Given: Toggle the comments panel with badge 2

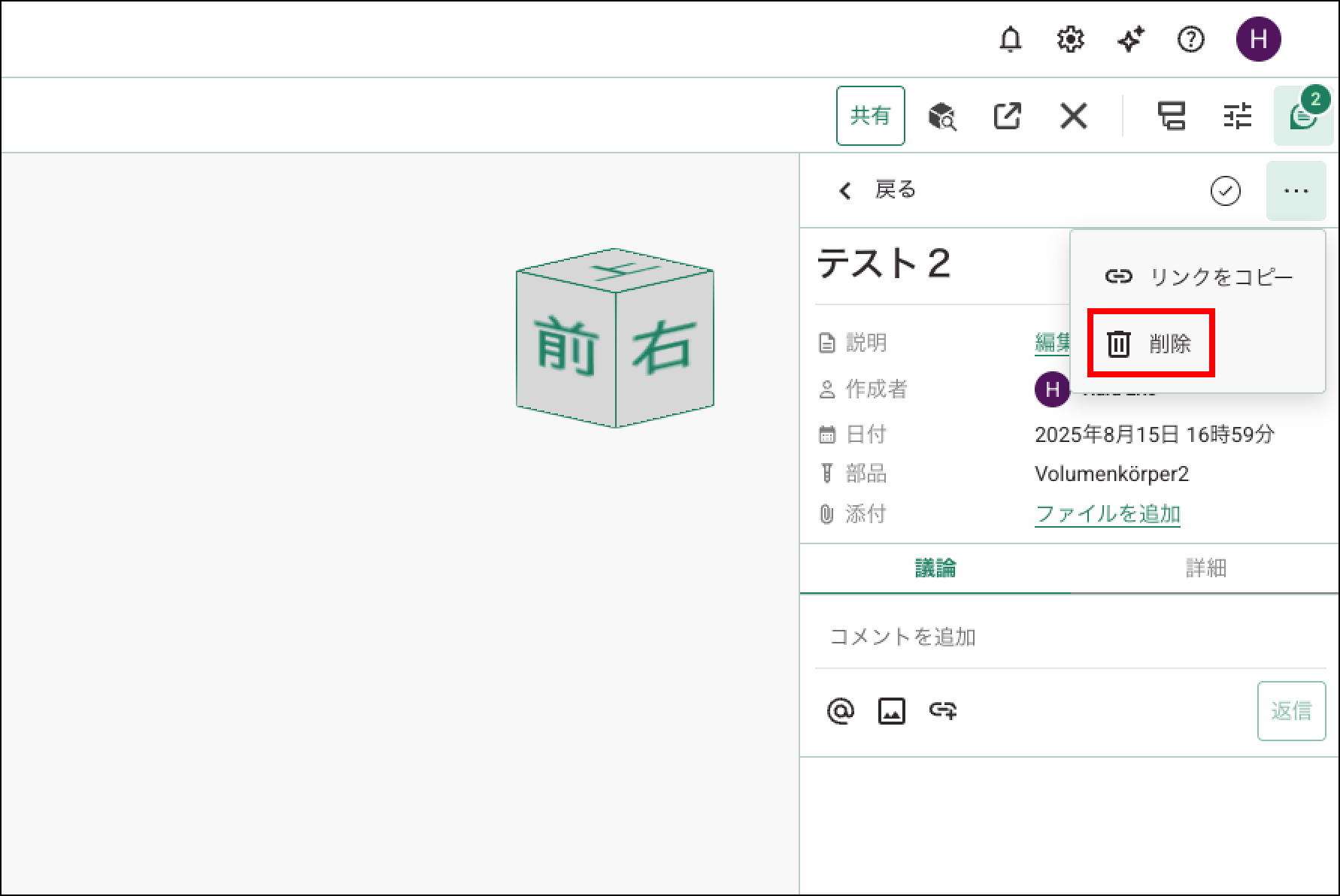Looking at the screenshot, I should 1302,117.
